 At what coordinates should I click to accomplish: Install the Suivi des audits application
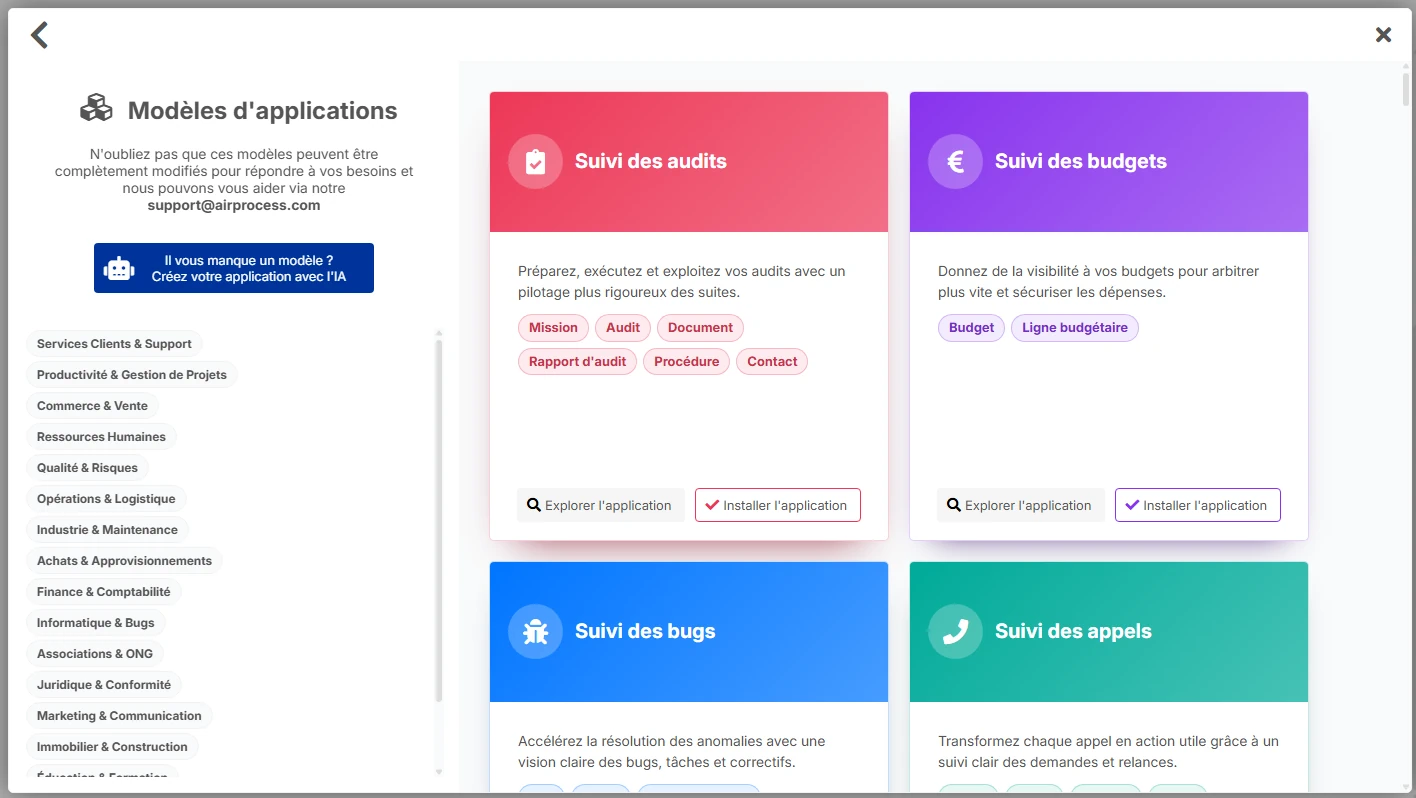click(x=778, y=505)
